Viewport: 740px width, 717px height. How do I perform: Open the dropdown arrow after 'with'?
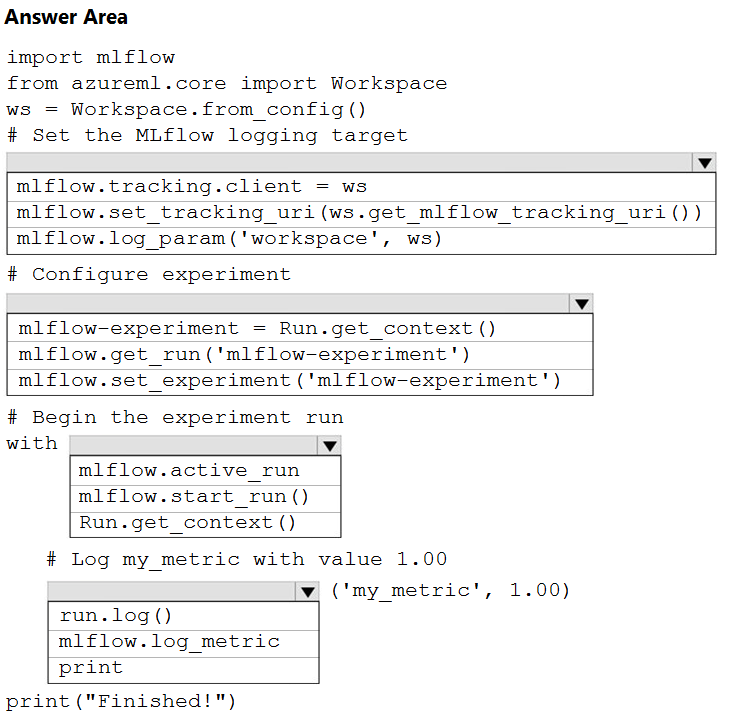click(x=329, y=446)
